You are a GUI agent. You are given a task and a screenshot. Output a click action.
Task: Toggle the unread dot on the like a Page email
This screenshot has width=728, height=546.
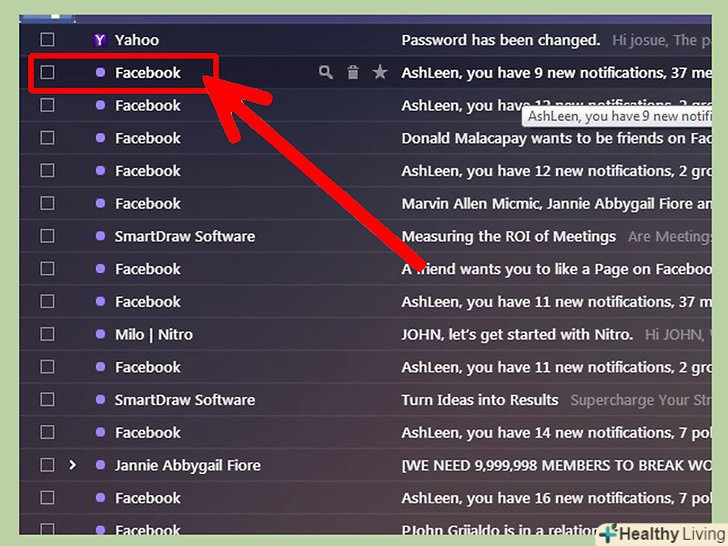point(100,268)
